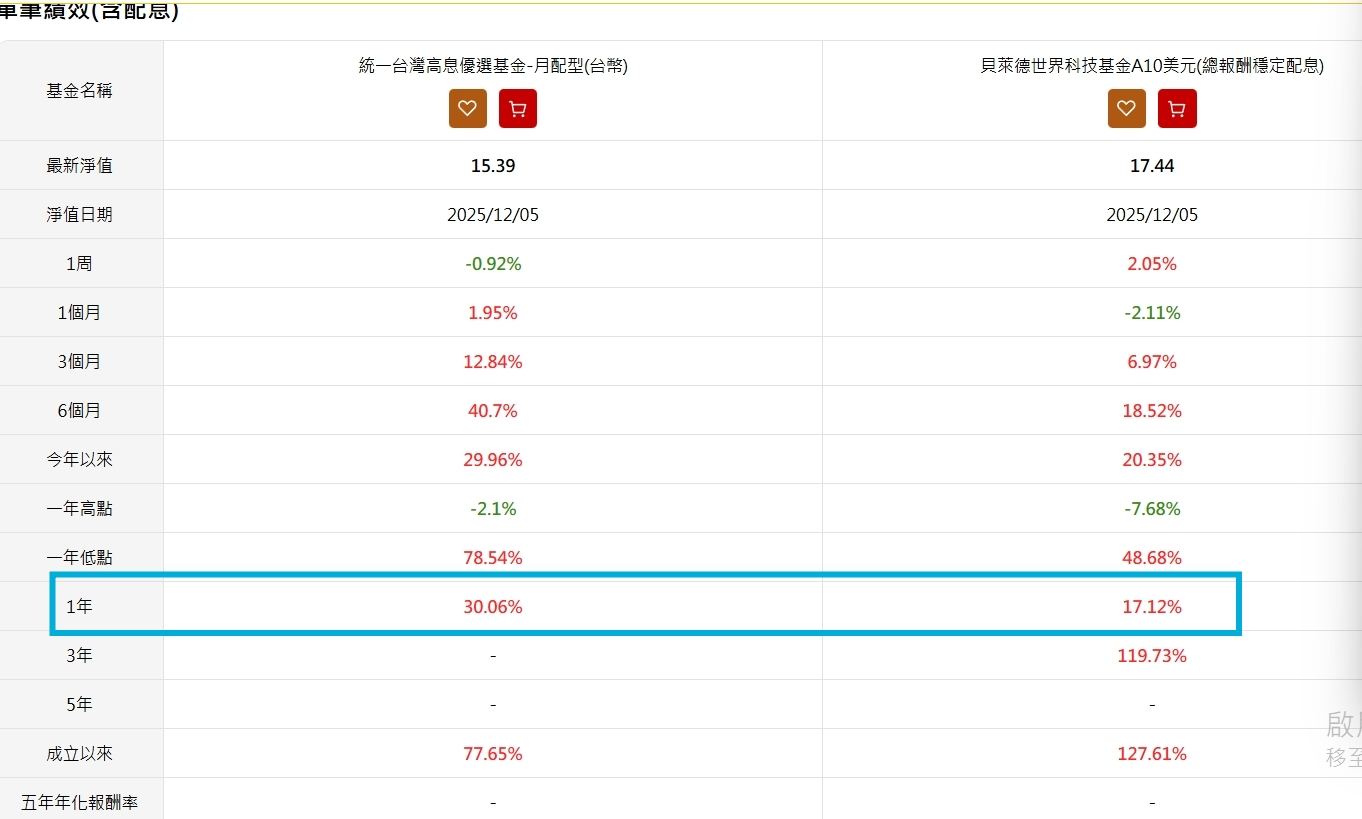
Task: Click the 成立以來 return 127.61%
Action: [x=1152, y=753]
